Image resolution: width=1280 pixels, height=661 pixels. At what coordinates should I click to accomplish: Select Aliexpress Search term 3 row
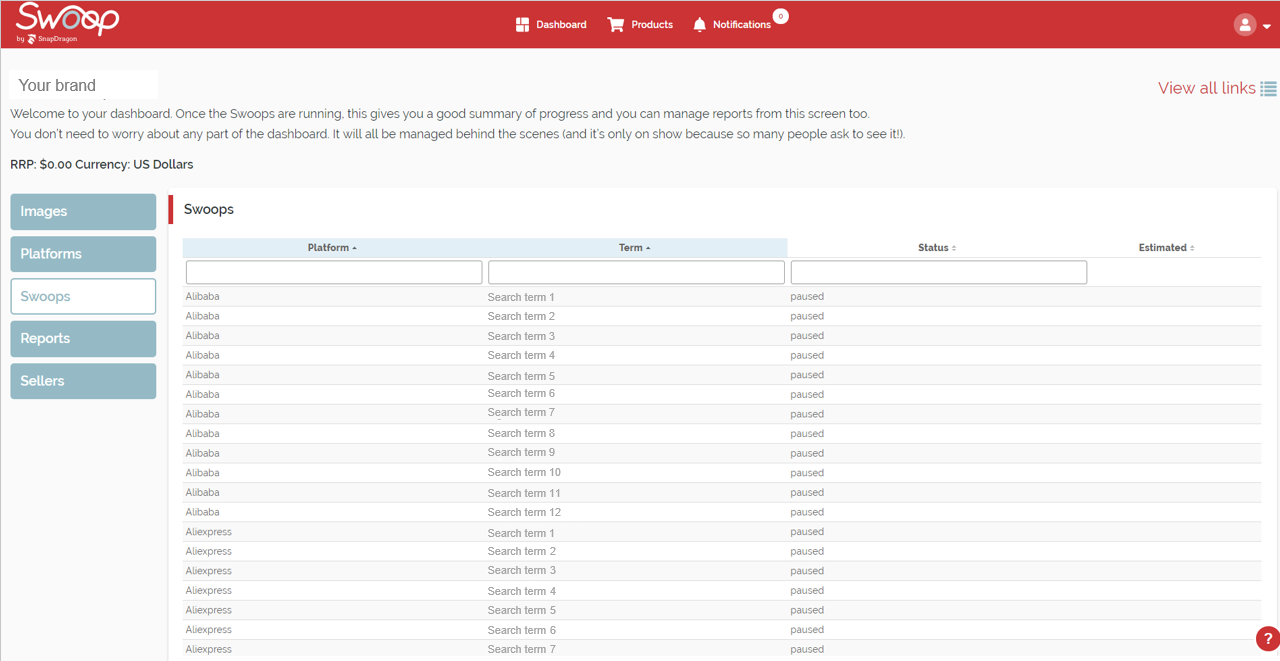pyautogui.click(x=721, y=571)
